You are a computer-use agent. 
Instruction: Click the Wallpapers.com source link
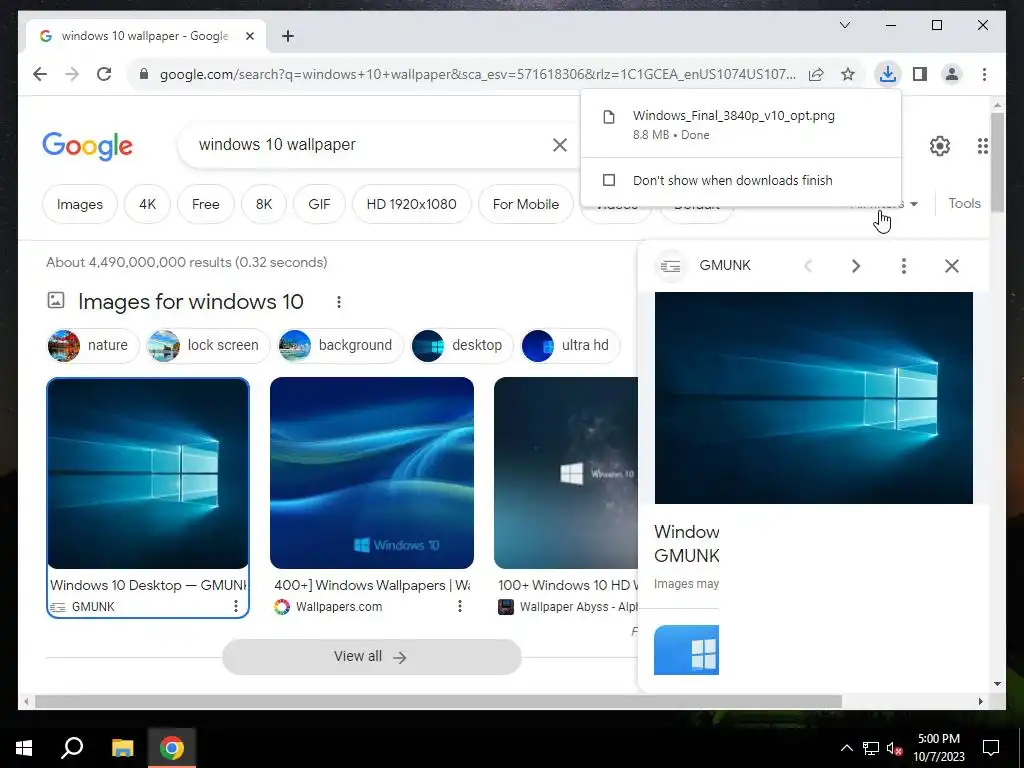(x=338, y=607)
